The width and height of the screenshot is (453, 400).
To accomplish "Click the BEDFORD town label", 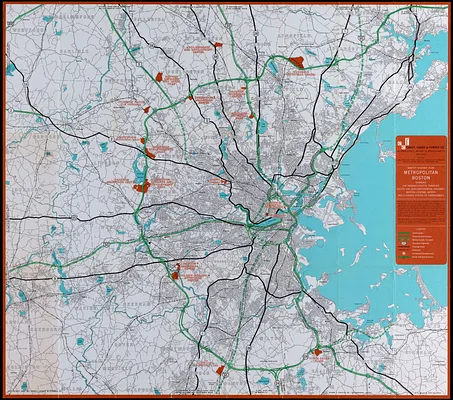I will (119, 80).
